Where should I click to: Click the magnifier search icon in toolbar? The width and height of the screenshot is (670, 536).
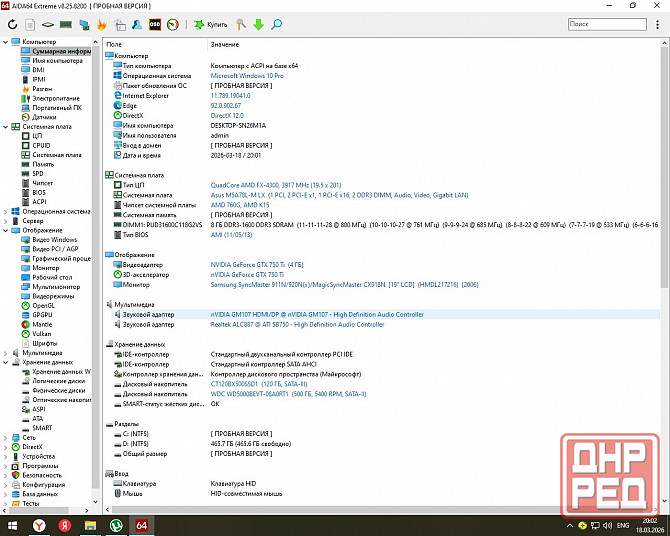(277, 23)
